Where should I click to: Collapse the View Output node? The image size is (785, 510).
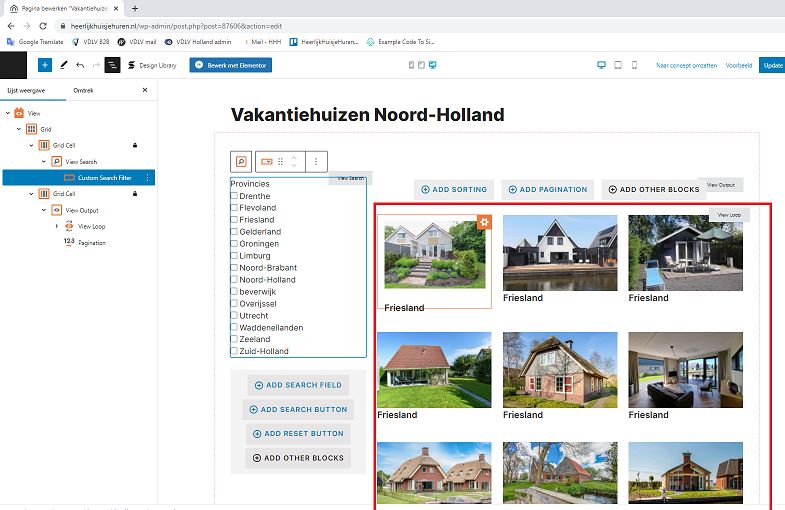coord(44,210)
